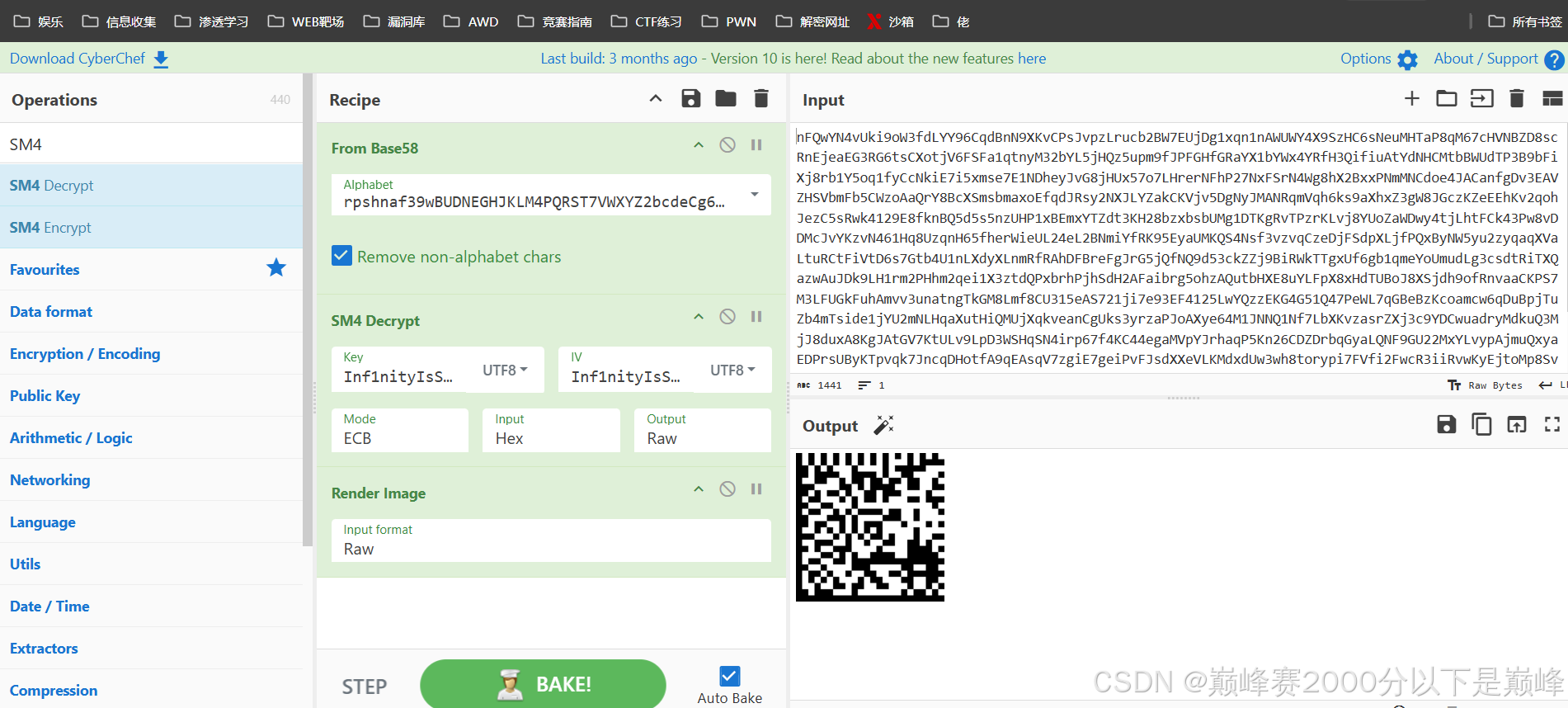The image size is (1568, 708).
Task: Open the AWD bookmark folder
Action: click(x=471, y=21)
